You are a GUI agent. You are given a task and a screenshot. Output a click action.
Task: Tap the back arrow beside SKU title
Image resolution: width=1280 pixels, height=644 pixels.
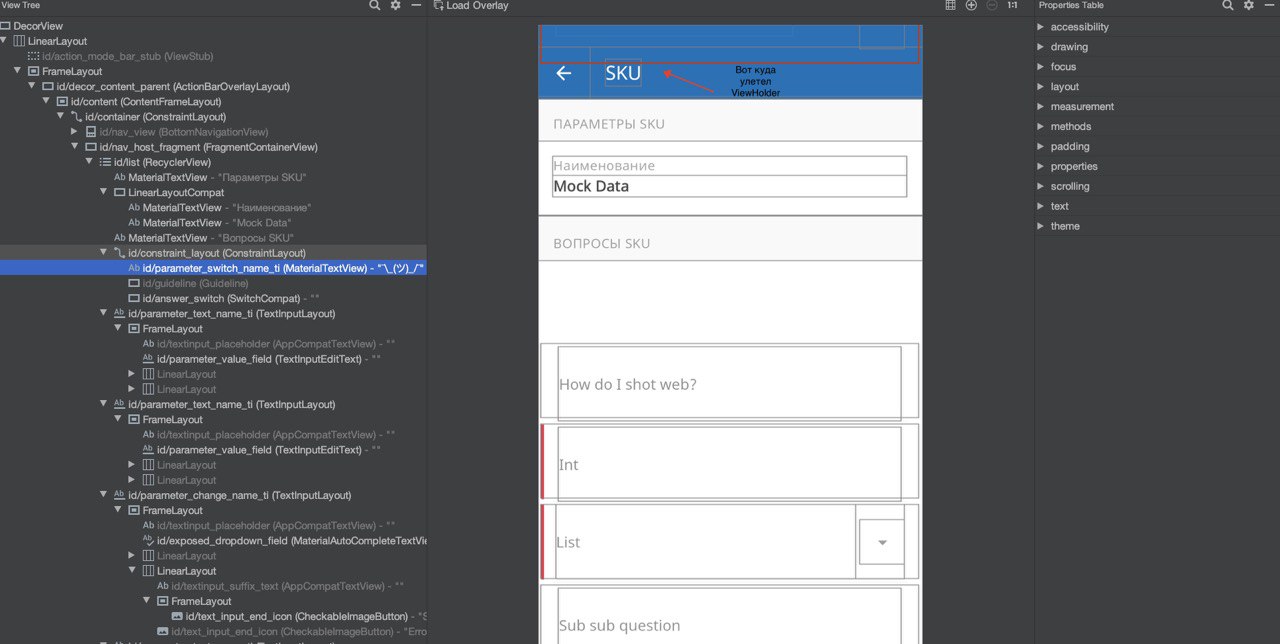[x=564, y=73]
